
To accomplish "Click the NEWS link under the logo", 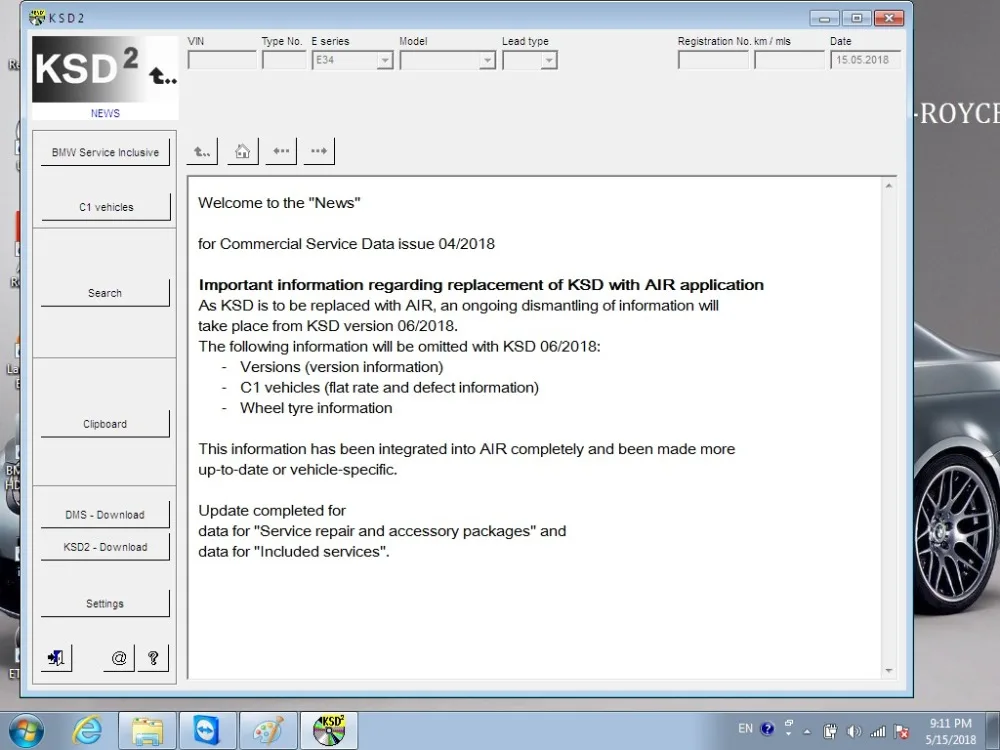I will coord(105,113).
